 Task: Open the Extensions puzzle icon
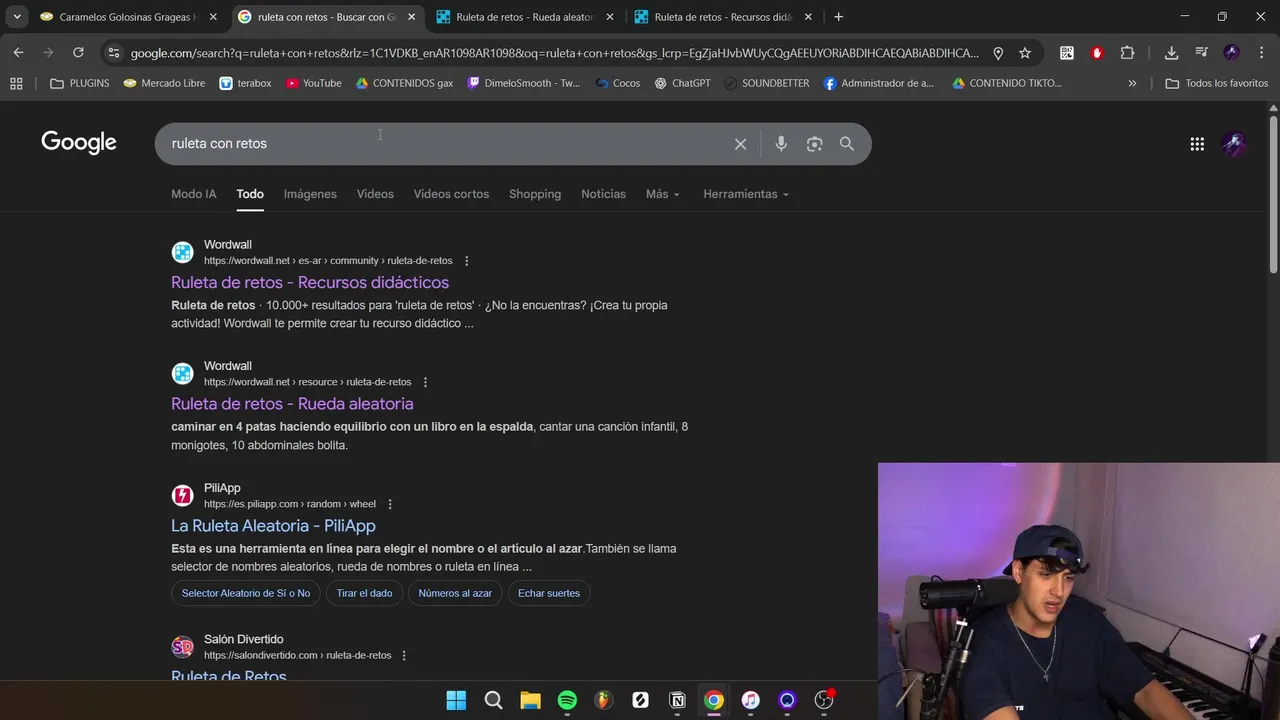[1127, 53]
